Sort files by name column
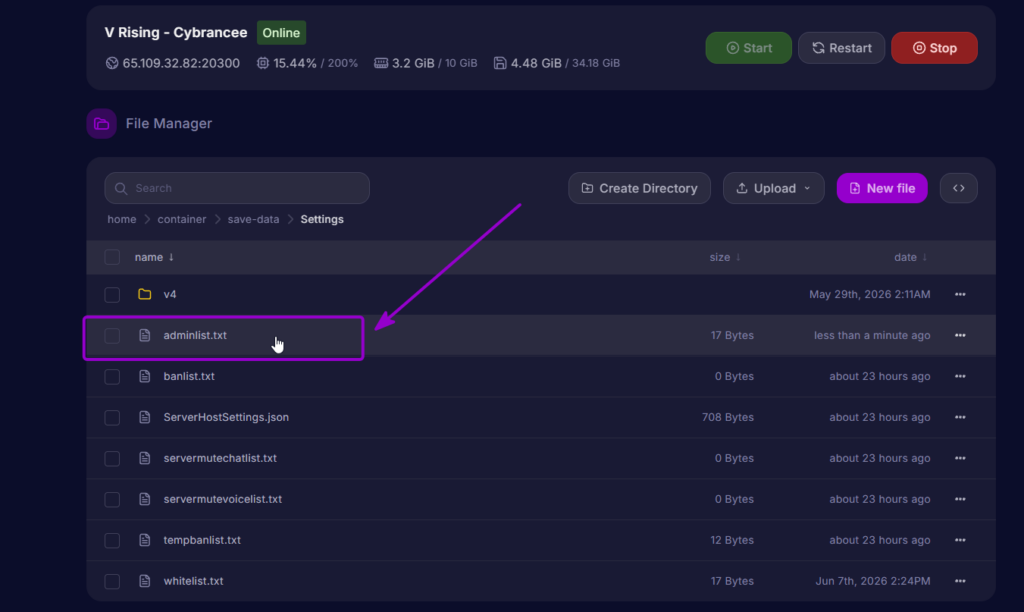Image resolution: width=1024 pixels, height=612 pixels. tap(154, 257)
